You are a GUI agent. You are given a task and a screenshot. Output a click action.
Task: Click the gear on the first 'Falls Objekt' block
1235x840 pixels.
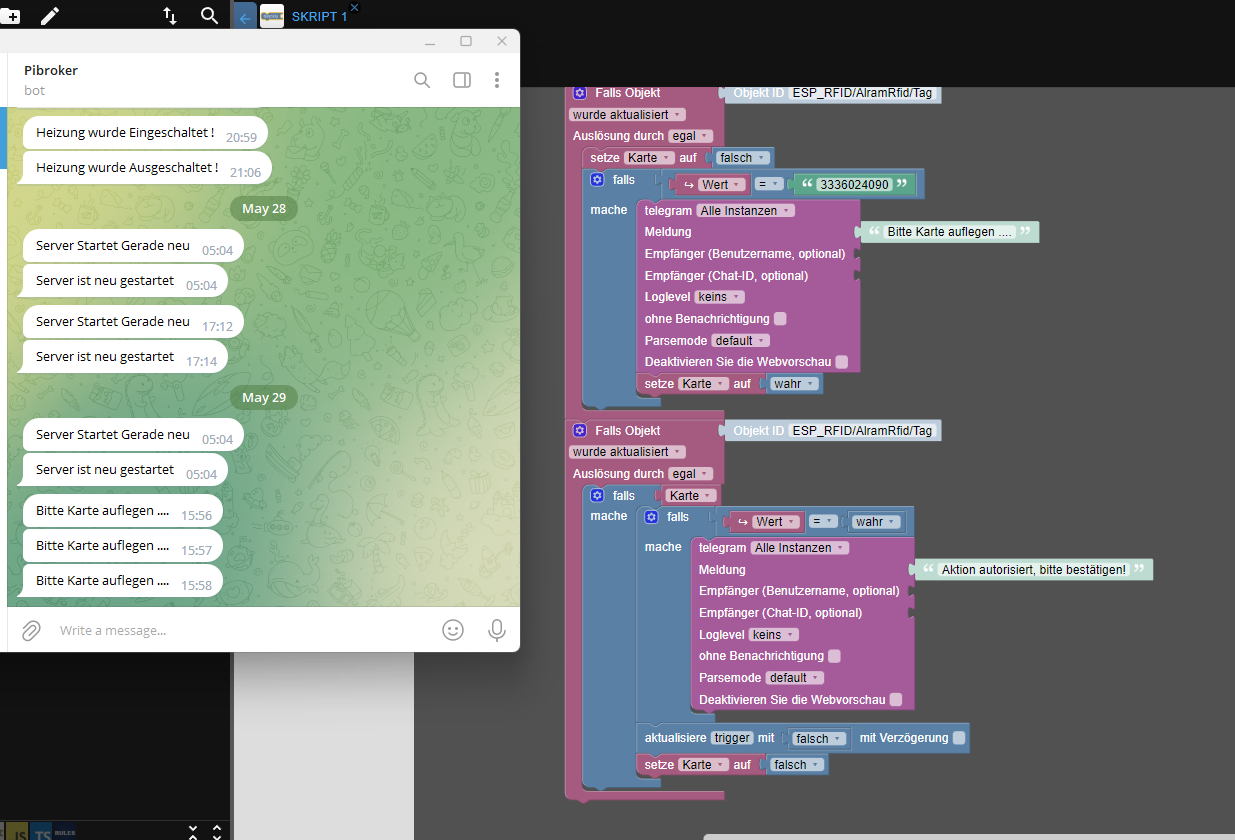[580, 93]
